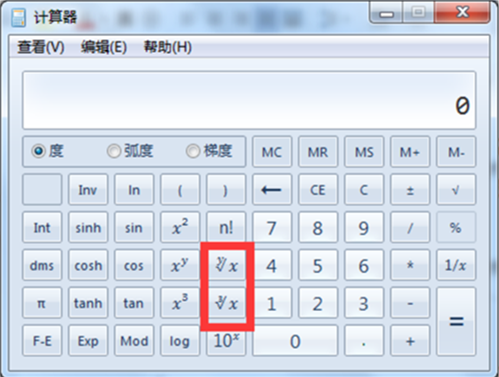Click the n! factorial button

pos(226,227)
